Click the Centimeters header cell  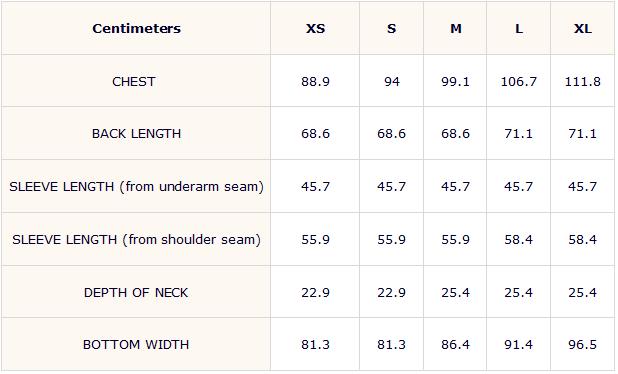[x=136, y=28]
